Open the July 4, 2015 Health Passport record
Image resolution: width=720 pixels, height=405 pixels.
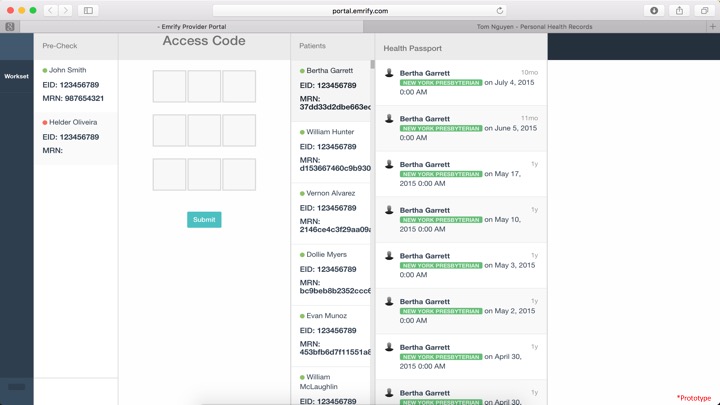pos(461,83)
